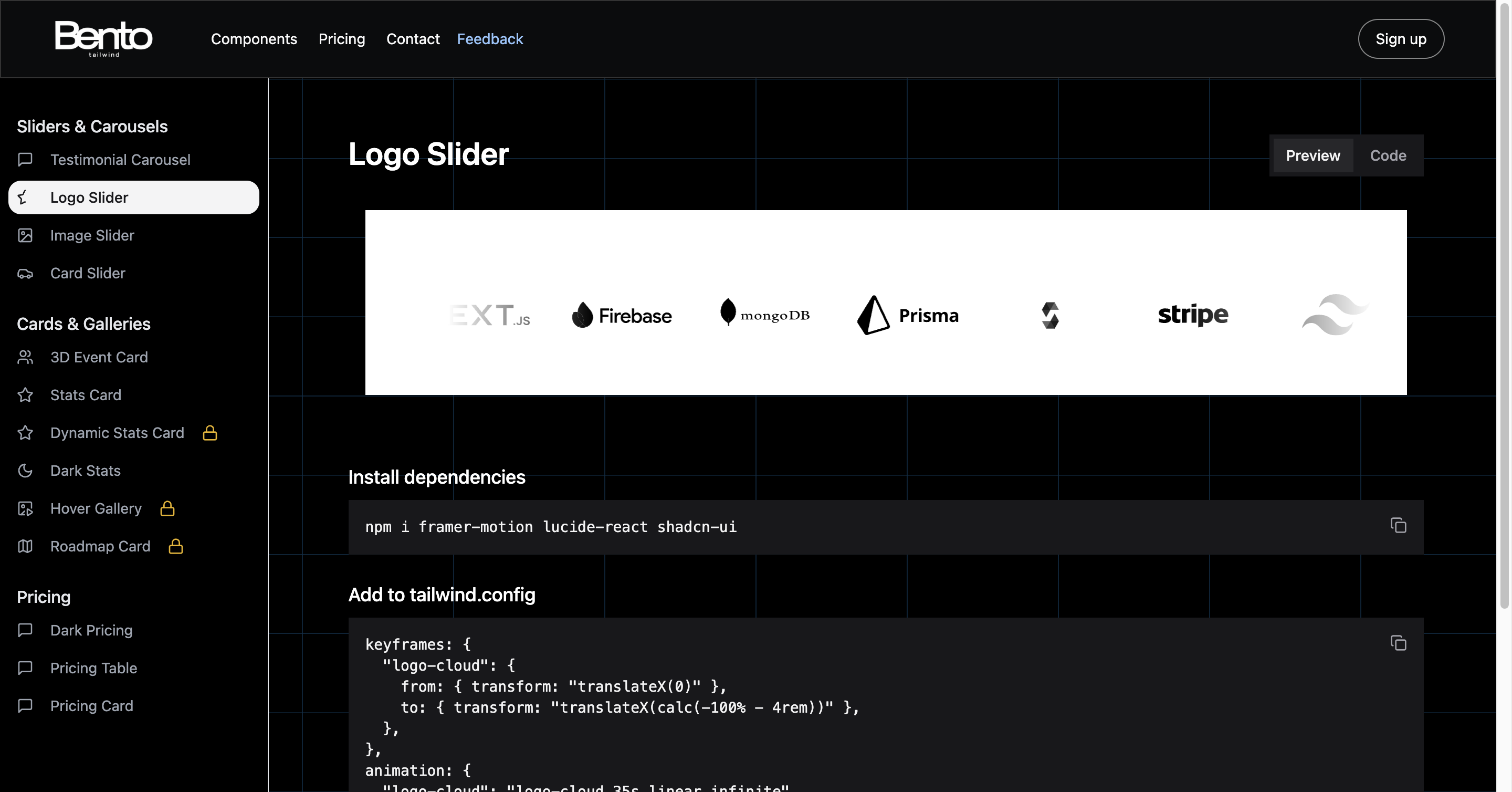This screenshot has width=1512, height=792.
Task: Click the Next.js logo in the slider
Action: tap(490, 315)
